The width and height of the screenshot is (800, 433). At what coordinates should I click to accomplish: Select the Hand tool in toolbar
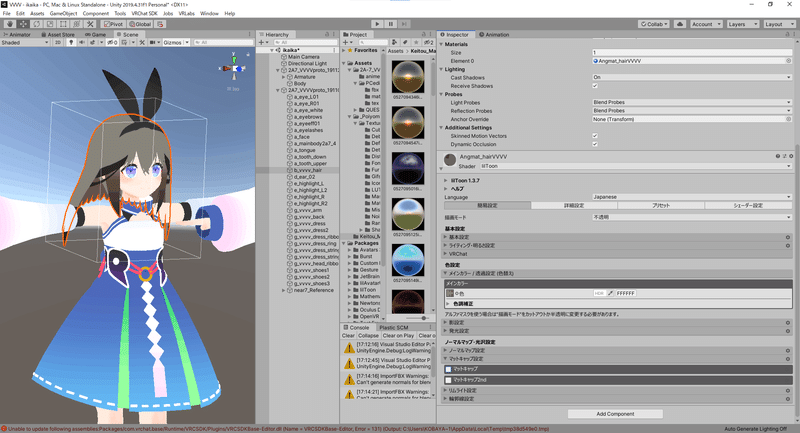(x=10, y=24)
